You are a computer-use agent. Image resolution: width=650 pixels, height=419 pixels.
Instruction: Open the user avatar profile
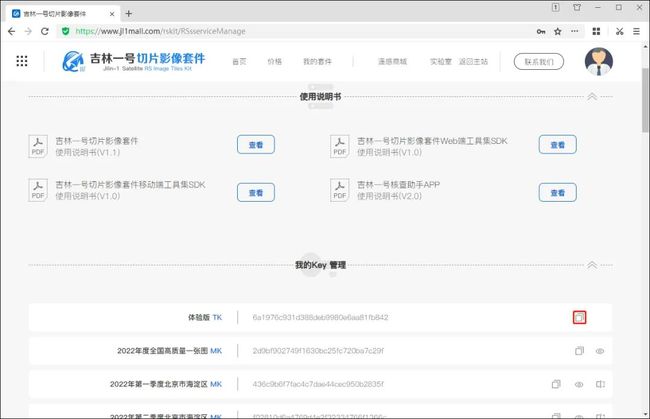[599, 61]
